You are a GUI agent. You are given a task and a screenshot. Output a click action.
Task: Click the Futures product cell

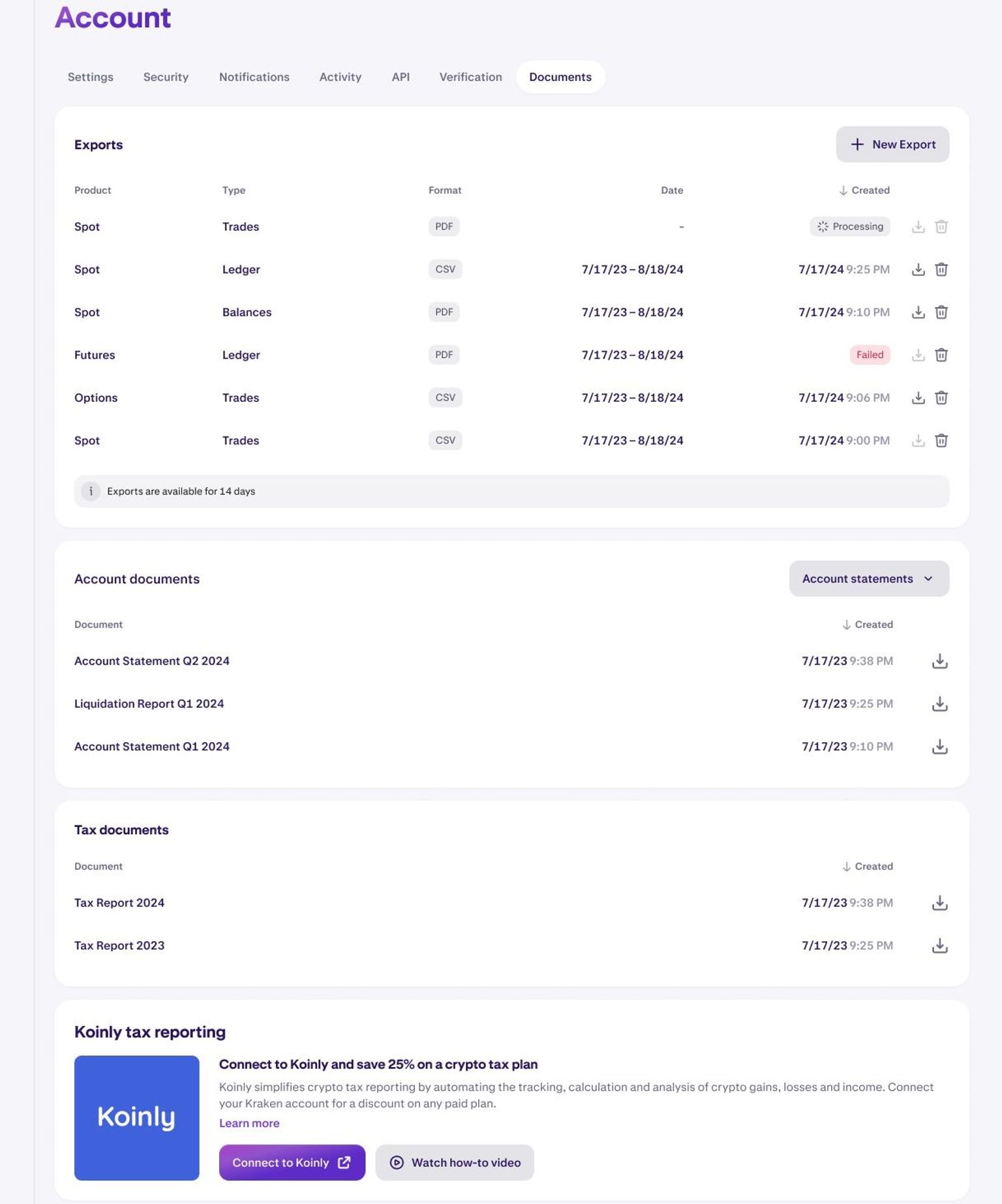point(95,355)
